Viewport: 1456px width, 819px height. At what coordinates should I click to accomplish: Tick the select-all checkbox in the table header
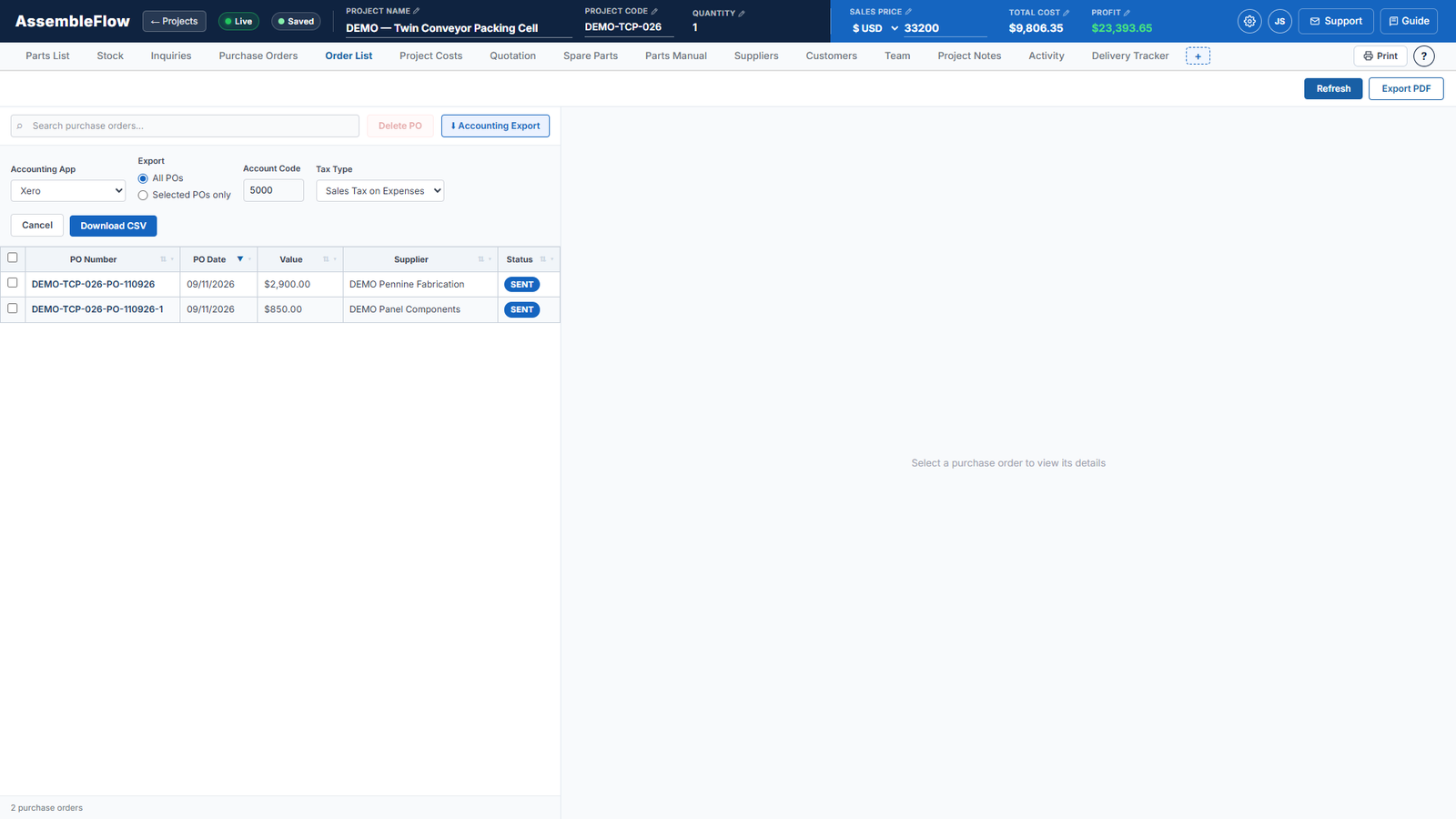pos(13,258)
